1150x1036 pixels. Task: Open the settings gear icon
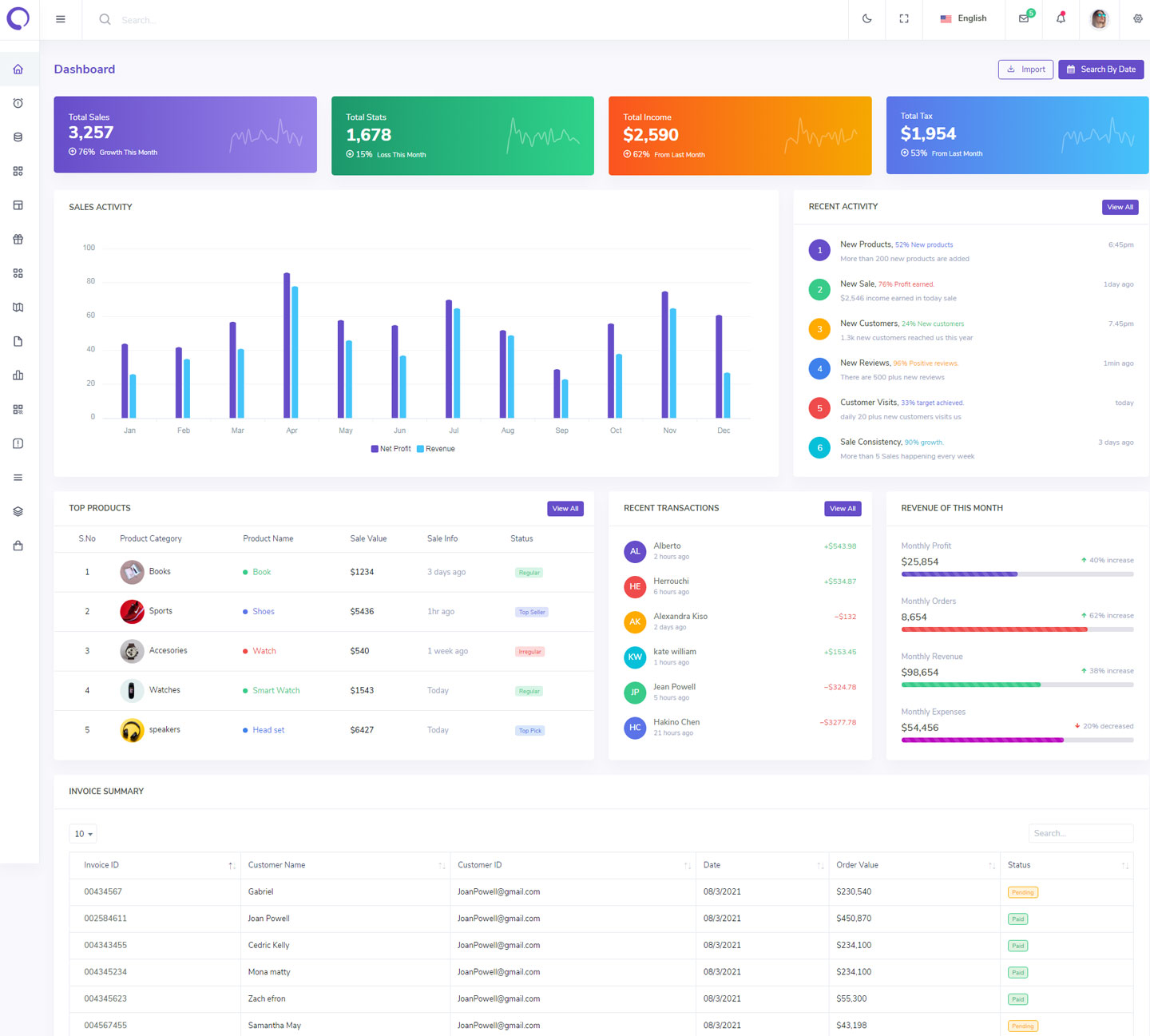pos(1137,19)
